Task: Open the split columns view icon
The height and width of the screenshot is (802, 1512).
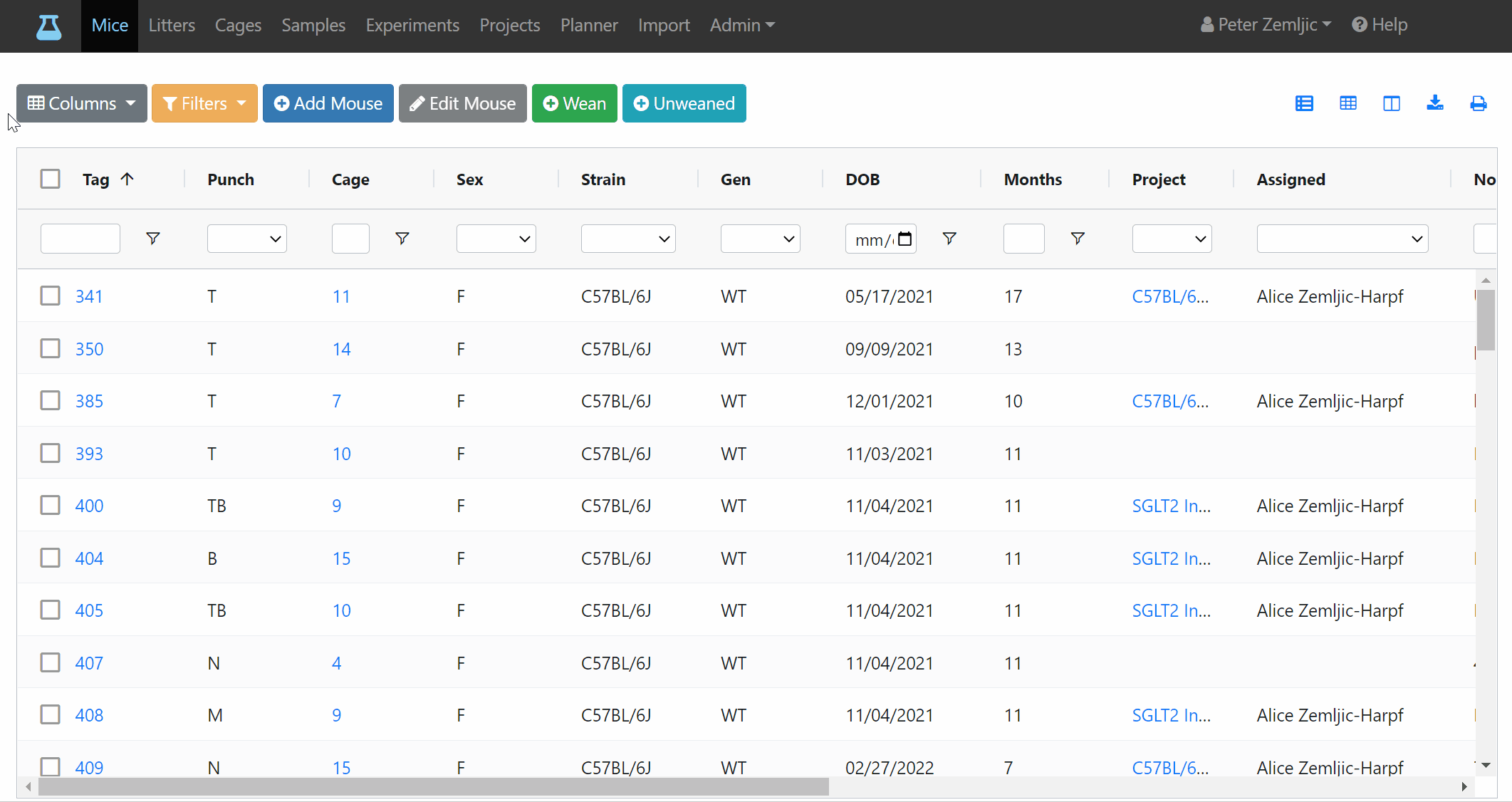Action: pos(1391,103)
